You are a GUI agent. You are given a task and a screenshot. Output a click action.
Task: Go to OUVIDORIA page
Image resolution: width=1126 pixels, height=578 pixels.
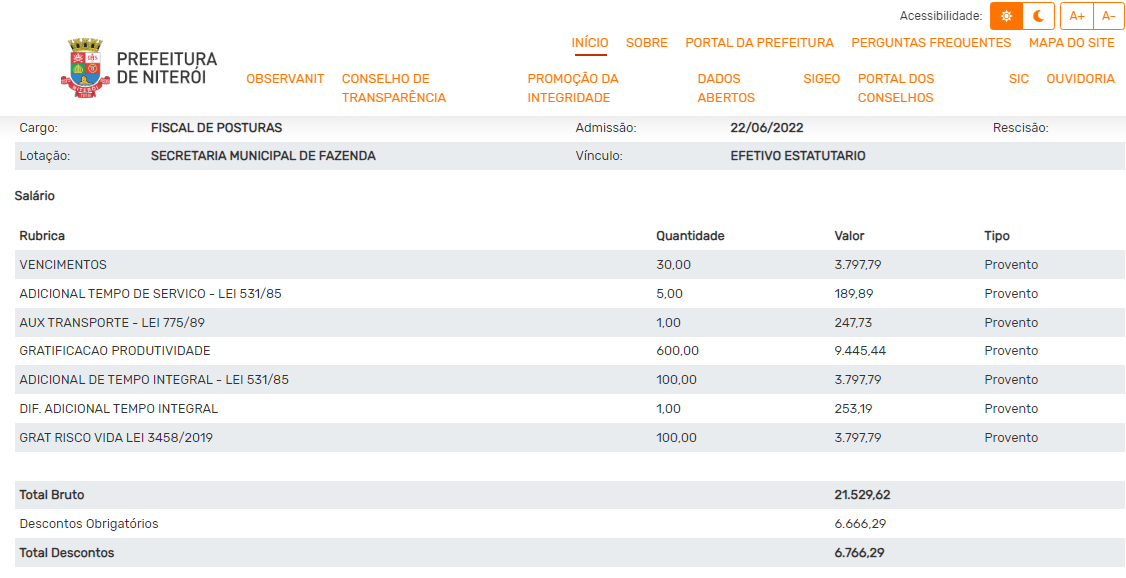tap(1080, 79)
